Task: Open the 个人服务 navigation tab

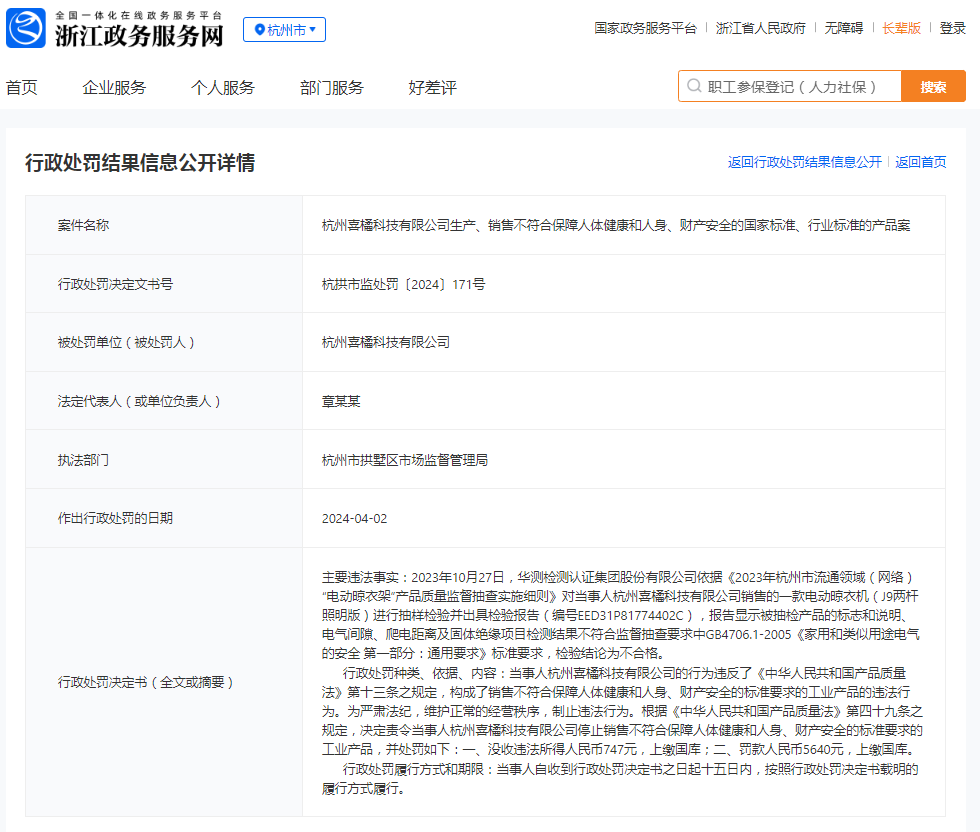Action: [x=222, y=88]
